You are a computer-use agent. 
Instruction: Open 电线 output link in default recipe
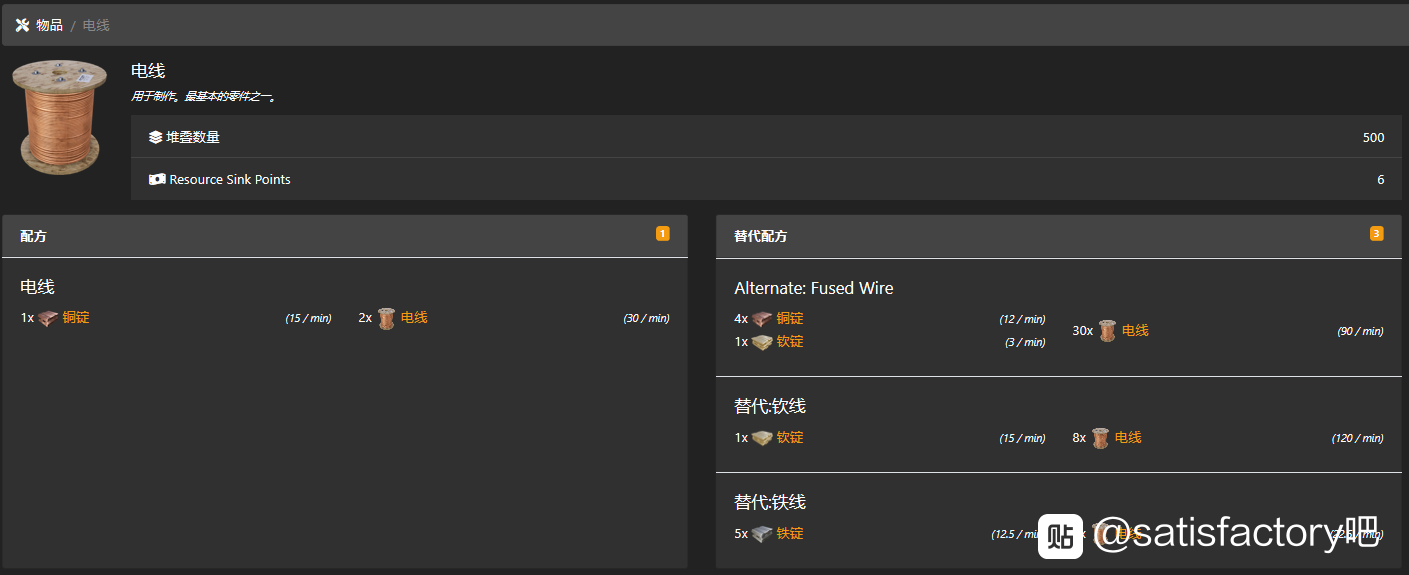pyautogui.click(x=414, y=318)
